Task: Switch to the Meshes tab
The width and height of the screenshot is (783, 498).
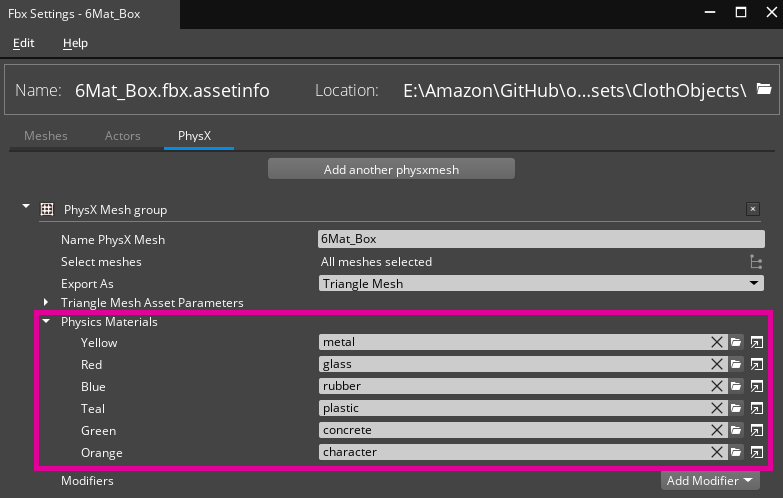Action: [x=46, y=135]
